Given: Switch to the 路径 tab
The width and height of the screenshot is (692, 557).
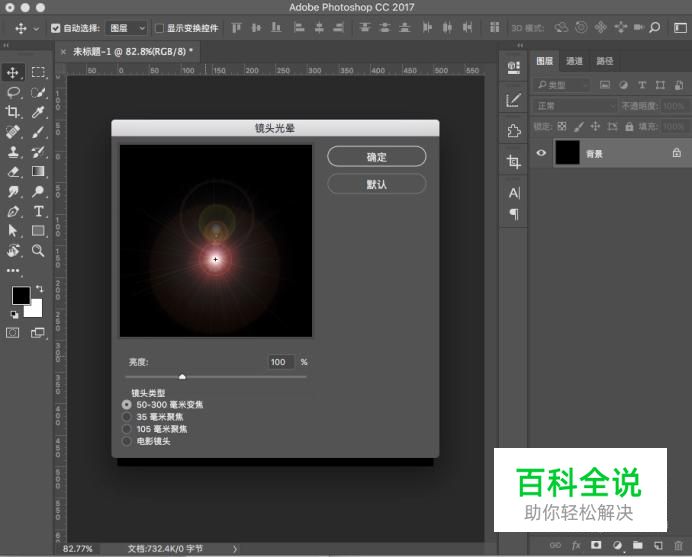Looking at the screenshot, I should [x=605, y=61].
